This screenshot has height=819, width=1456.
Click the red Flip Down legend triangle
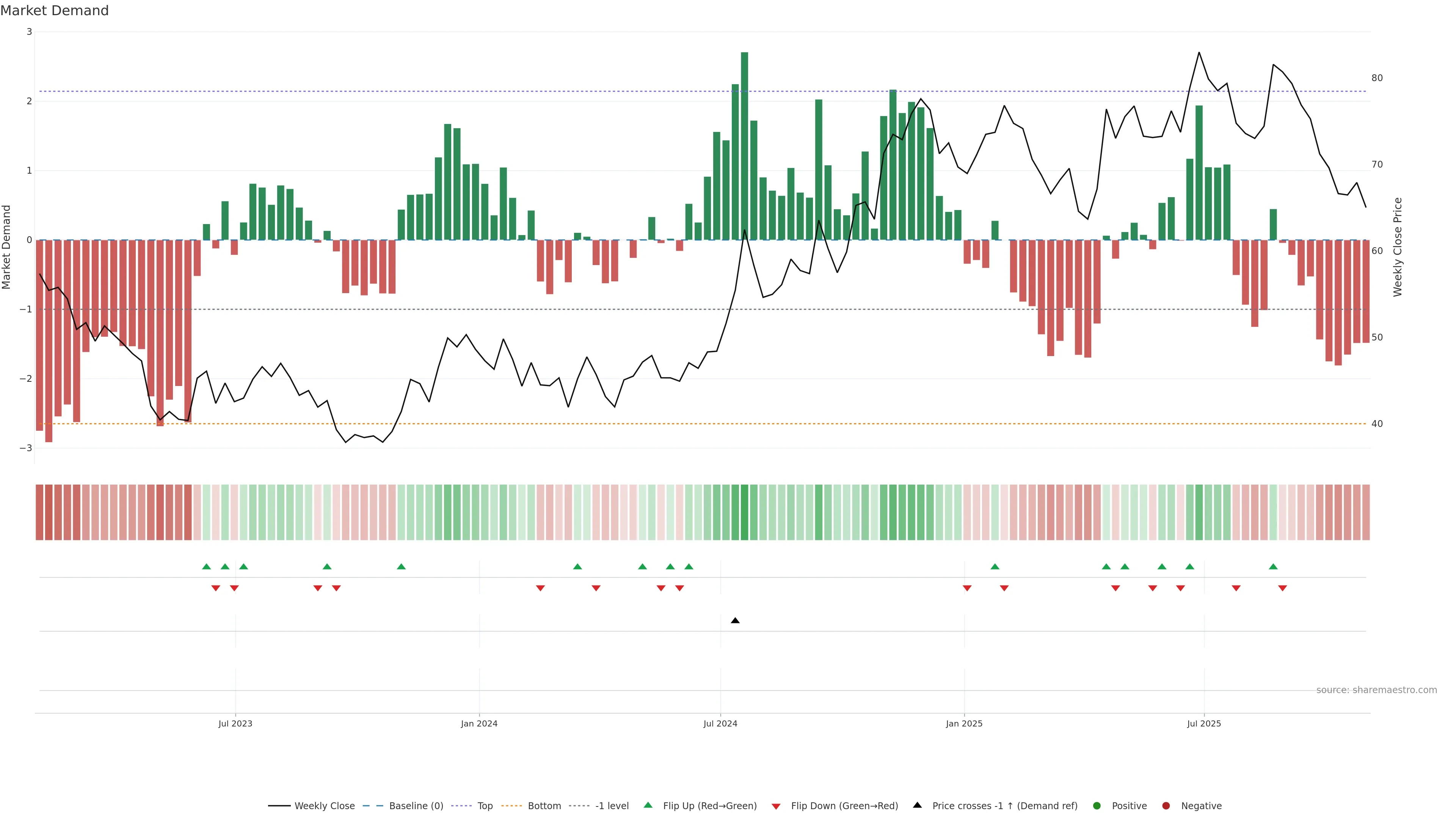pyautogui.click(x=776, y=806)
